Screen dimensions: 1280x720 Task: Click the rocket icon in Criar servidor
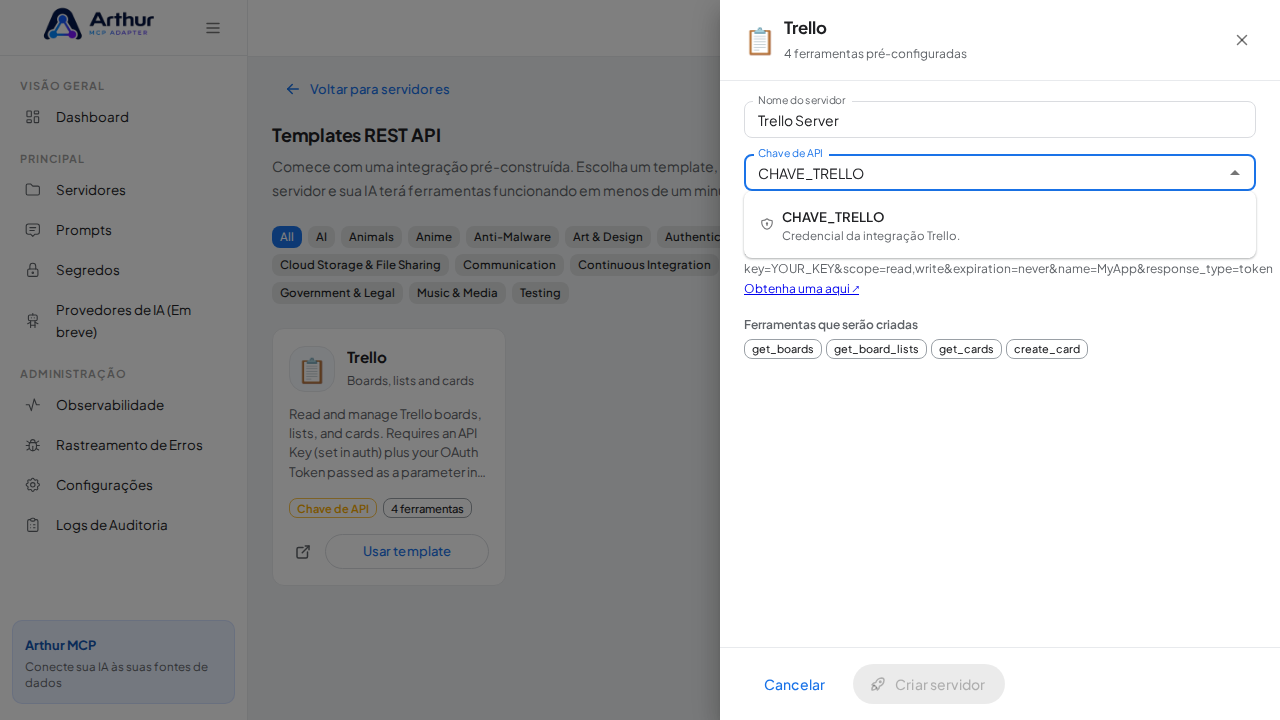pyautogui.click(x=878, y=684)
